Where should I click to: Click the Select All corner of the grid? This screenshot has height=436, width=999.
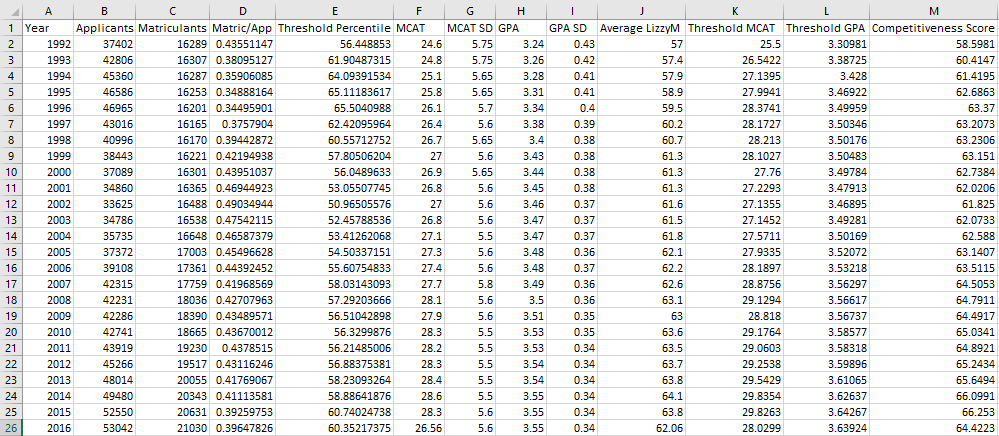pyautogui.click(x=10, y=8)
